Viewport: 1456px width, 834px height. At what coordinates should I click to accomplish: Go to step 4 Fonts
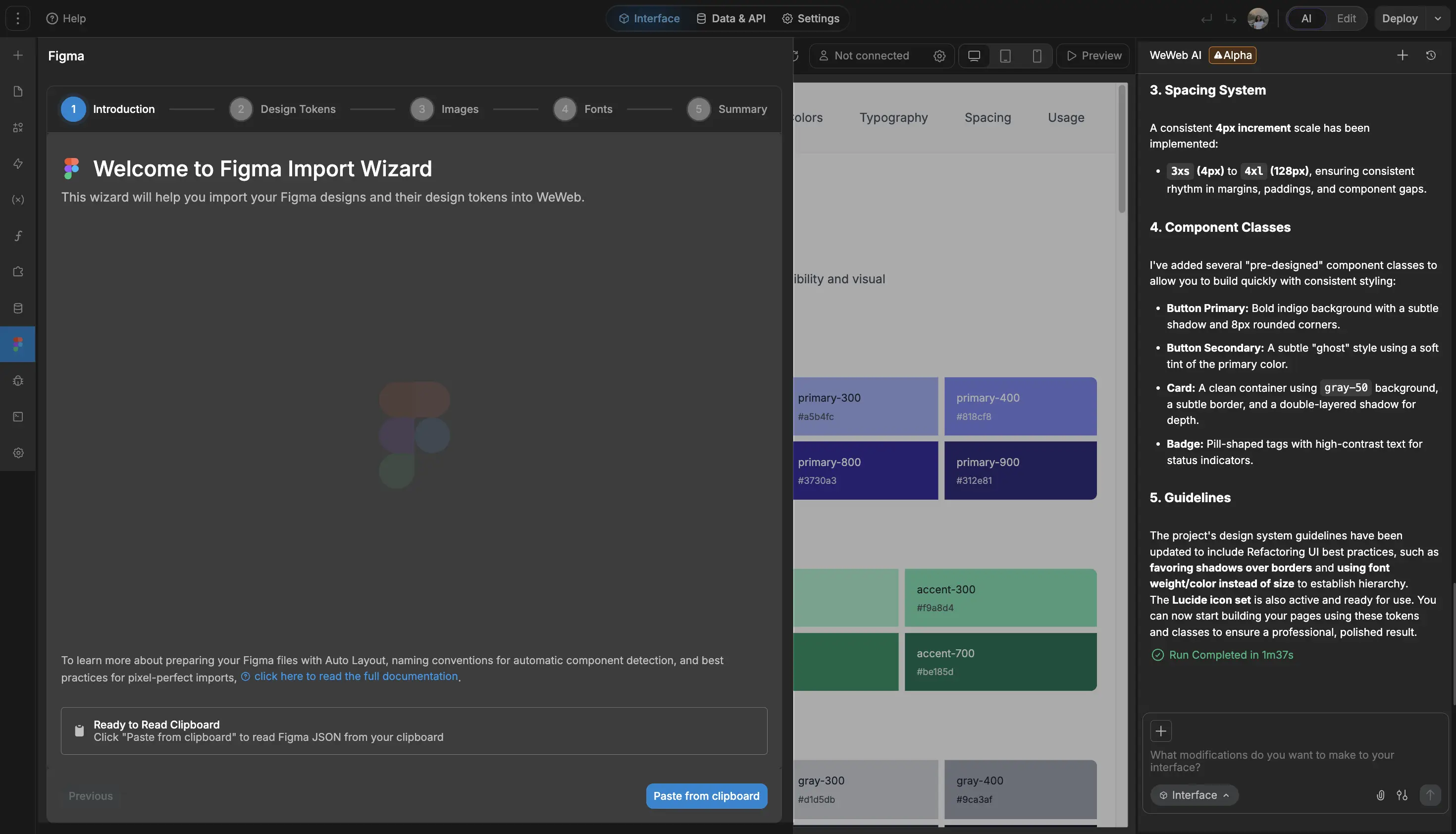pyautogui.click(x=582, y=109)
